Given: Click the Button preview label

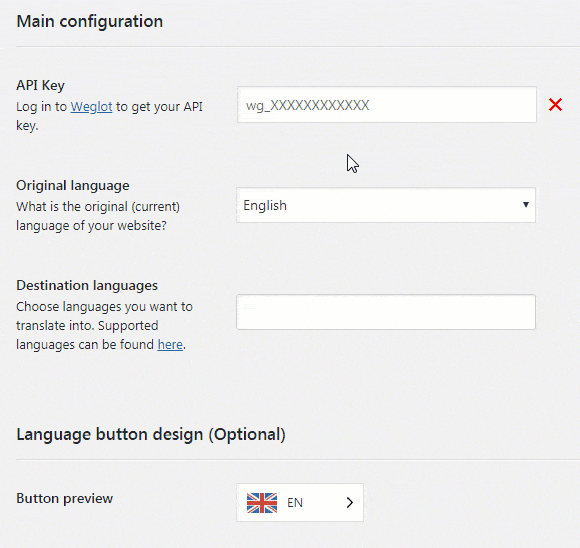Looking at the screenshot, I should (x=64, y=498).
